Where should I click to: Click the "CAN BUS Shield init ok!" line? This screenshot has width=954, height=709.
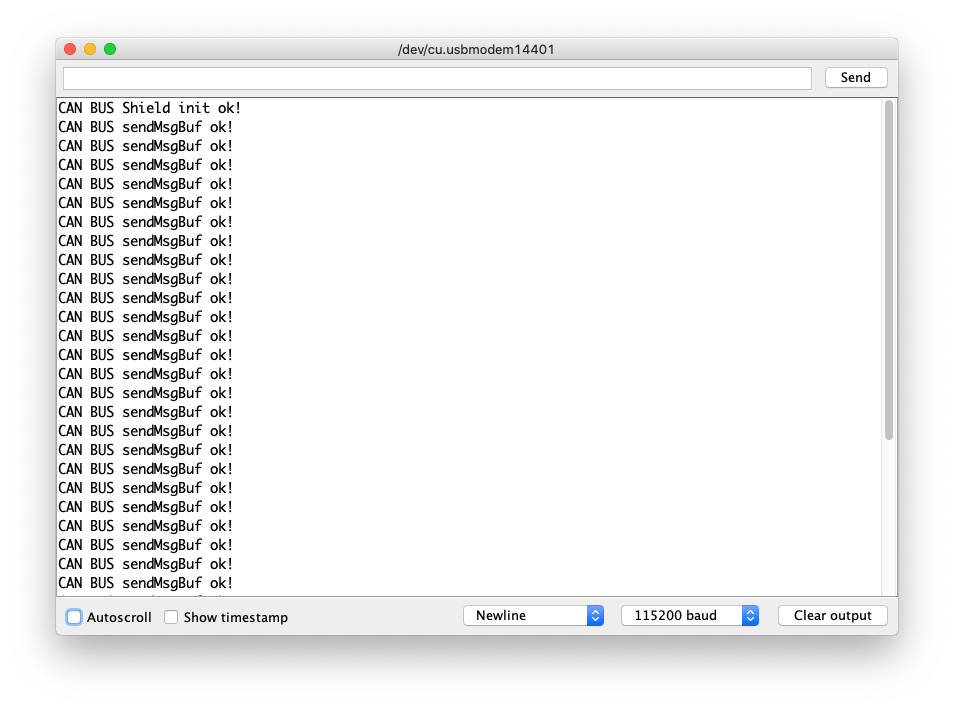pyautogui.click(x=150, y=108)
